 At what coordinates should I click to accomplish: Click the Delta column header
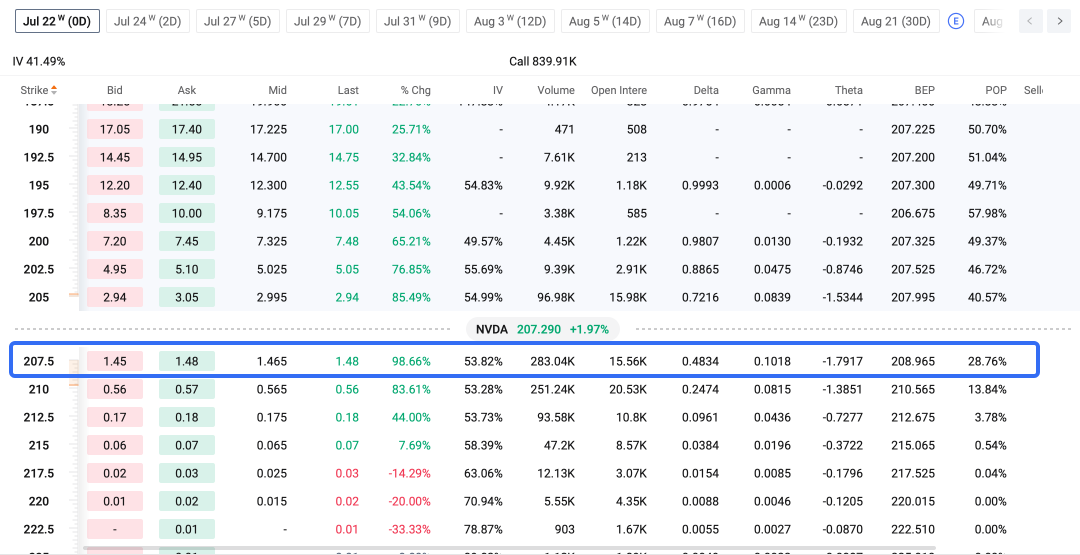point(706,90)
